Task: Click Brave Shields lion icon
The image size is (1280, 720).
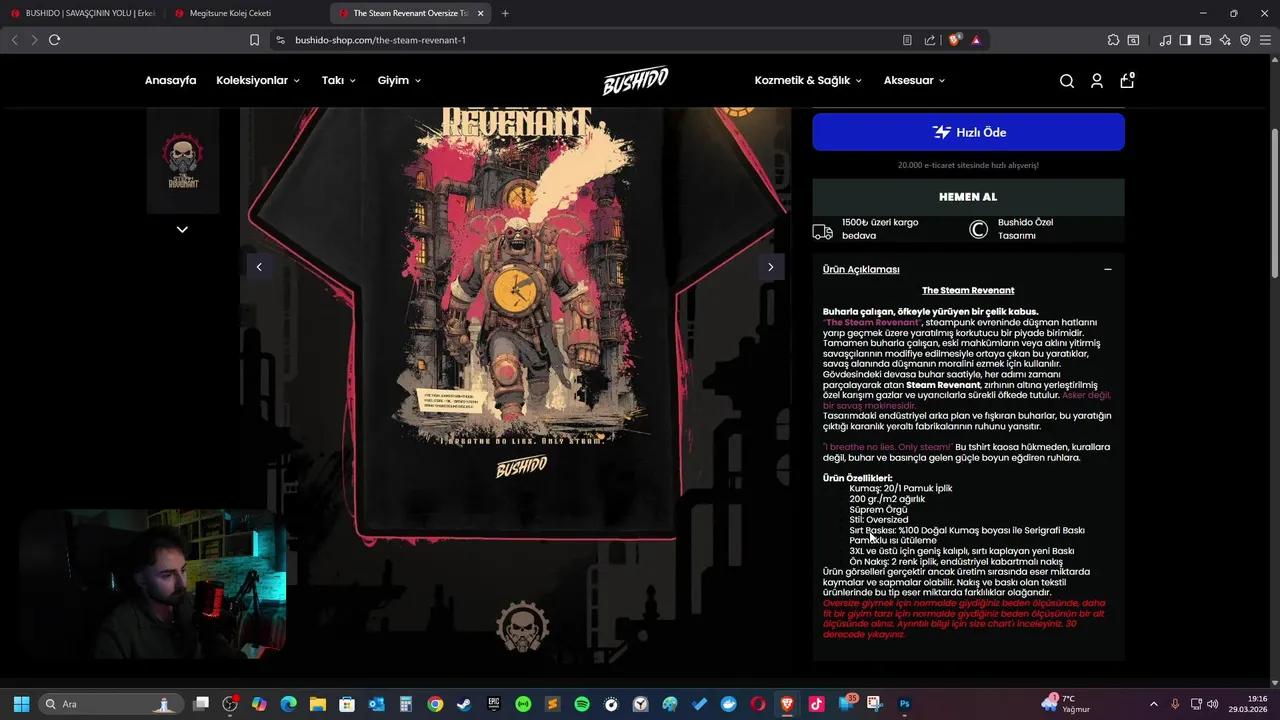Action: 955,40
